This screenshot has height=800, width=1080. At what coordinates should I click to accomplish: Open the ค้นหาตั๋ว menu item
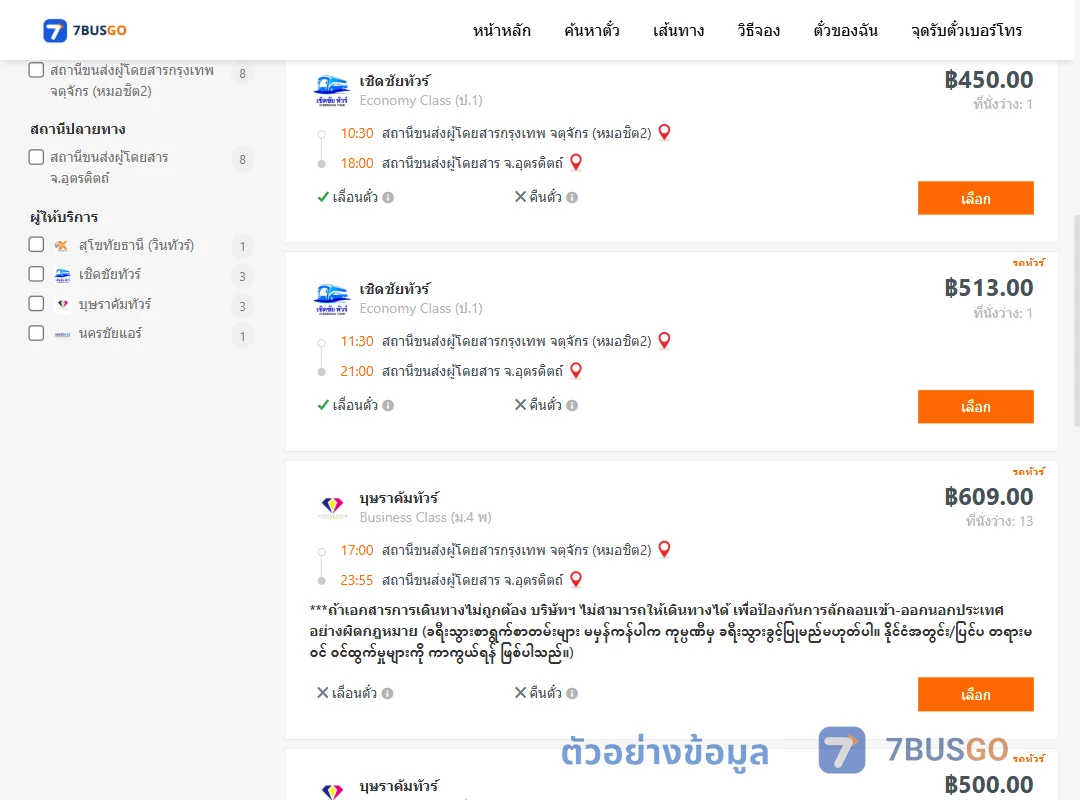592,30
